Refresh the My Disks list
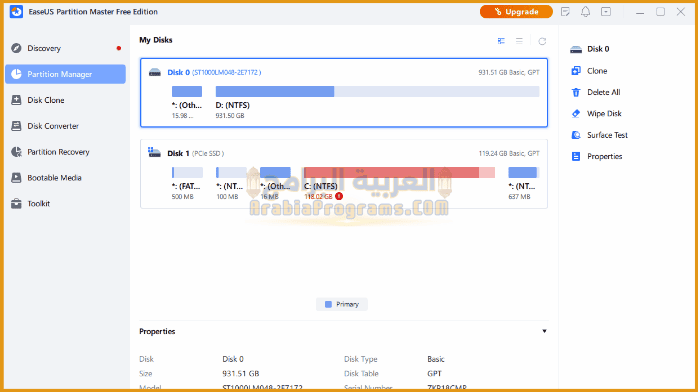698x392 pixels. pos(542,41)
